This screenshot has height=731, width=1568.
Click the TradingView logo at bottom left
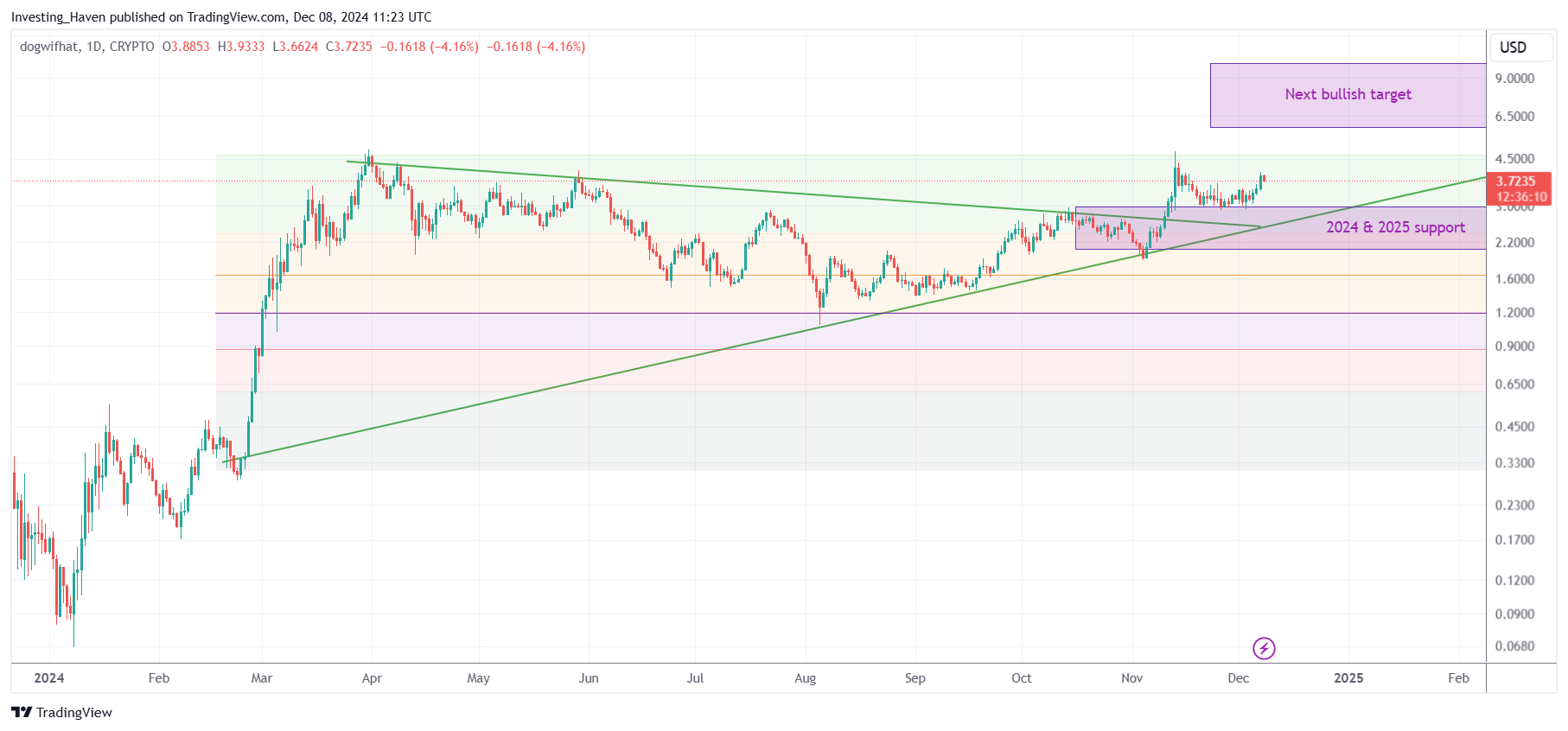click(x=61, y=712)
